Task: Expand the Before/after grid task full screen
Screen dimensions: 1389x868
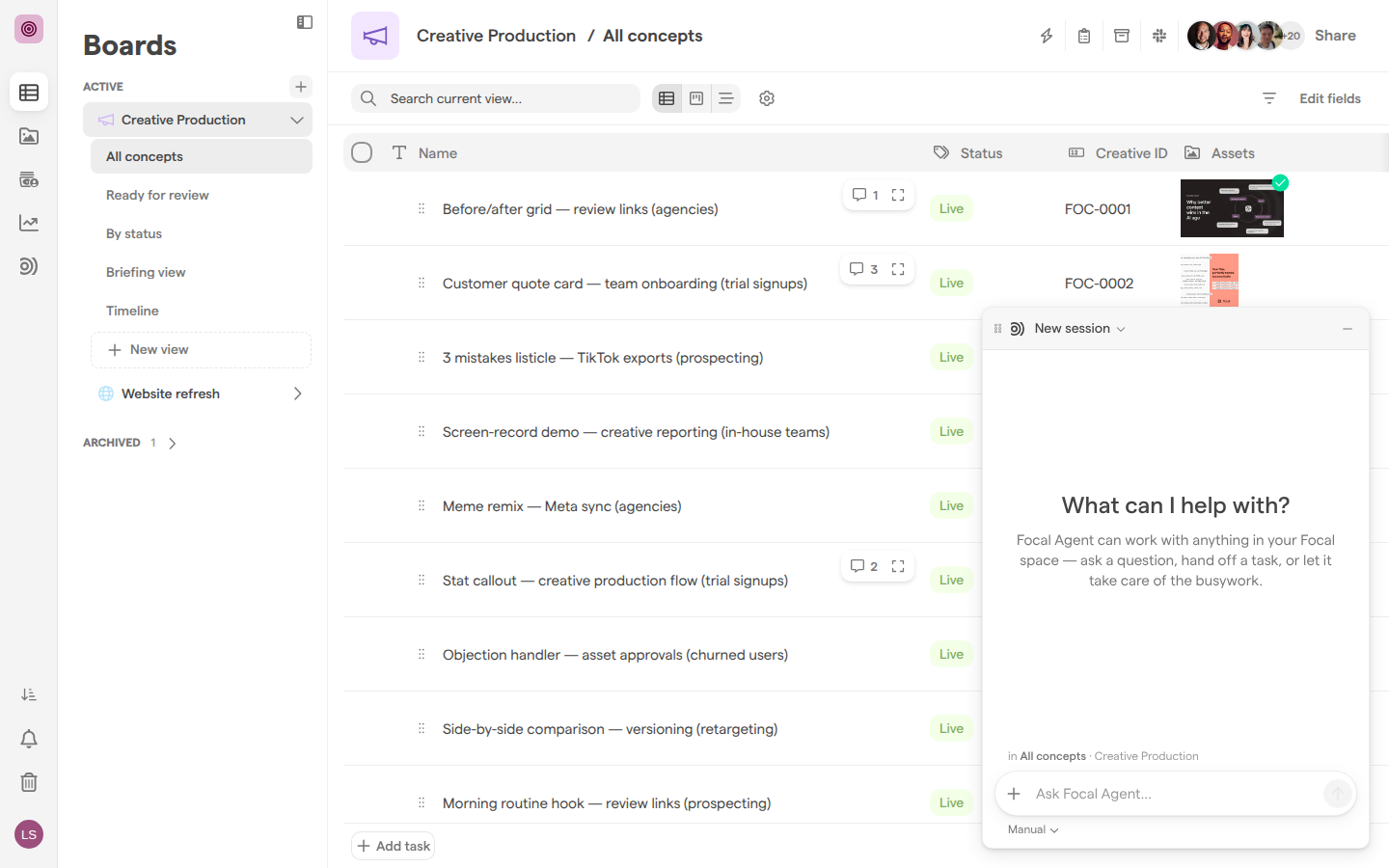Action: click(898, 195)
